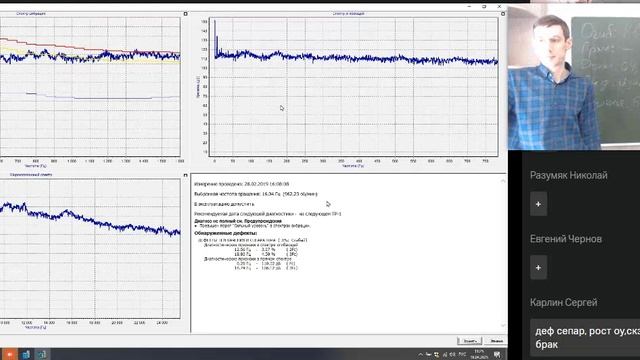Select participant Евгений Чернов
640x360 pixels.
[566, 239]
